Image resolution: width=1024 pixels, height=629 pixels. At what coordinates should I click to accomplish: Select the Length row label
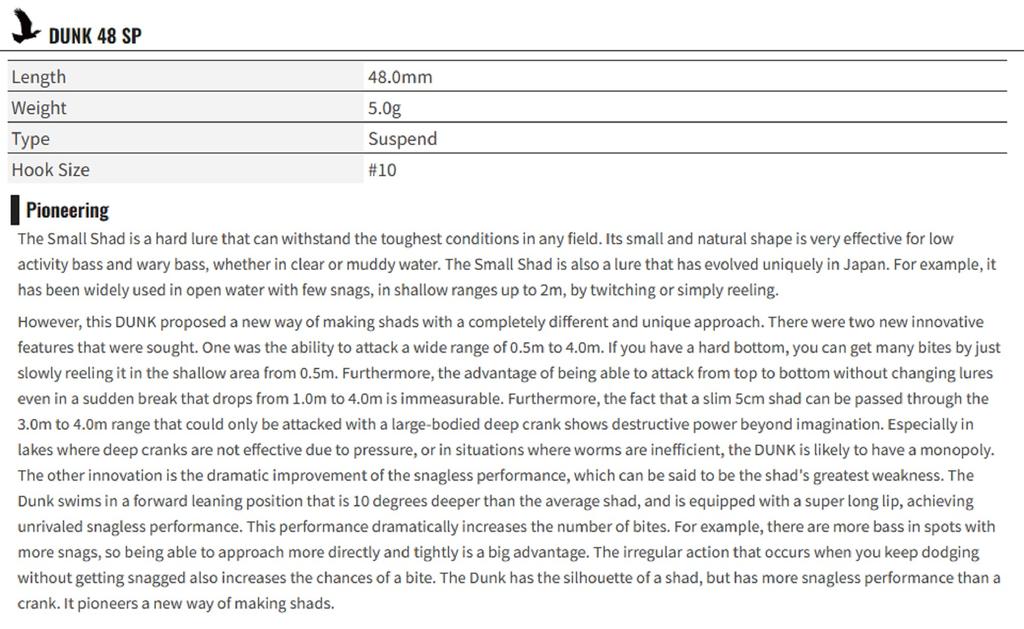tap(39, 77)
